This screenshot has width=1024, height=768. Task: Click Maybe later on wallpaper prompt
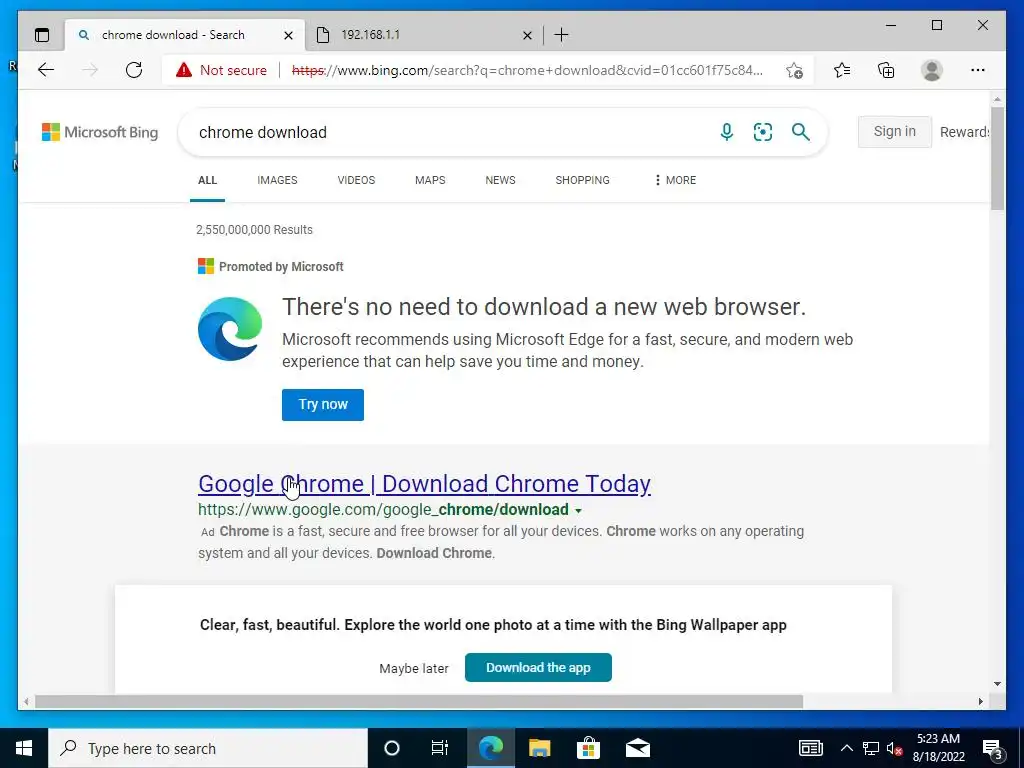coord(414,669)
